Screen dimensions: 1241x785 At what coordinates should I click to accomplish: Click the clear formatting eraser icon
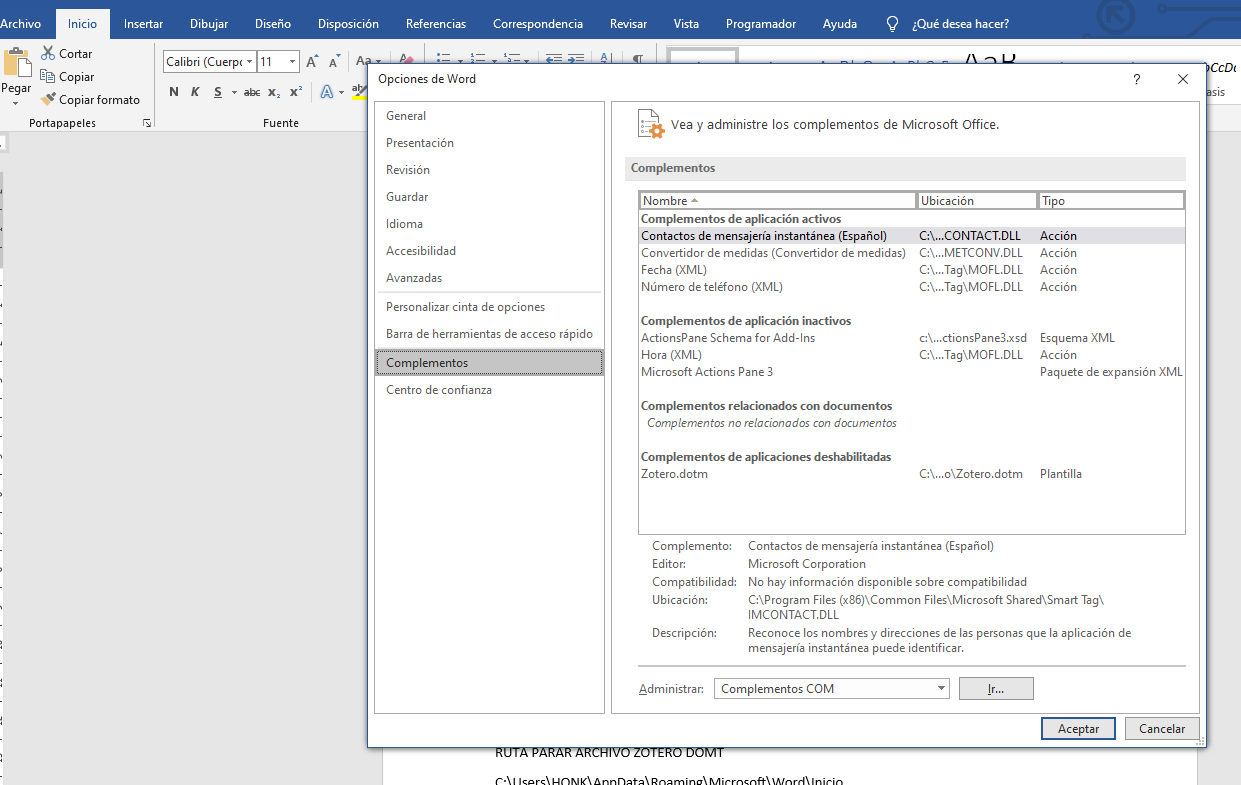406,60
